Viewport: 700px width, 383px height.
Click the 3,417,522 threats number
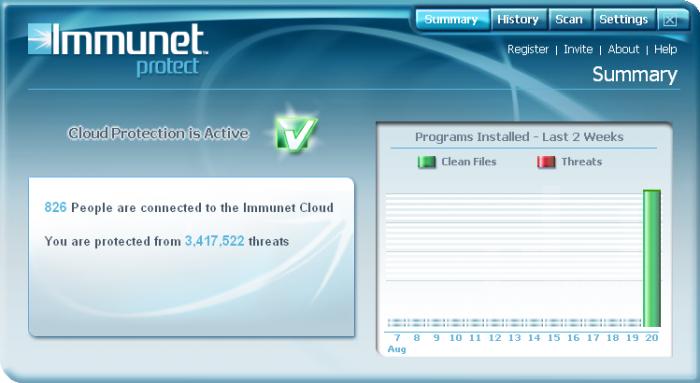coord(215,241)
